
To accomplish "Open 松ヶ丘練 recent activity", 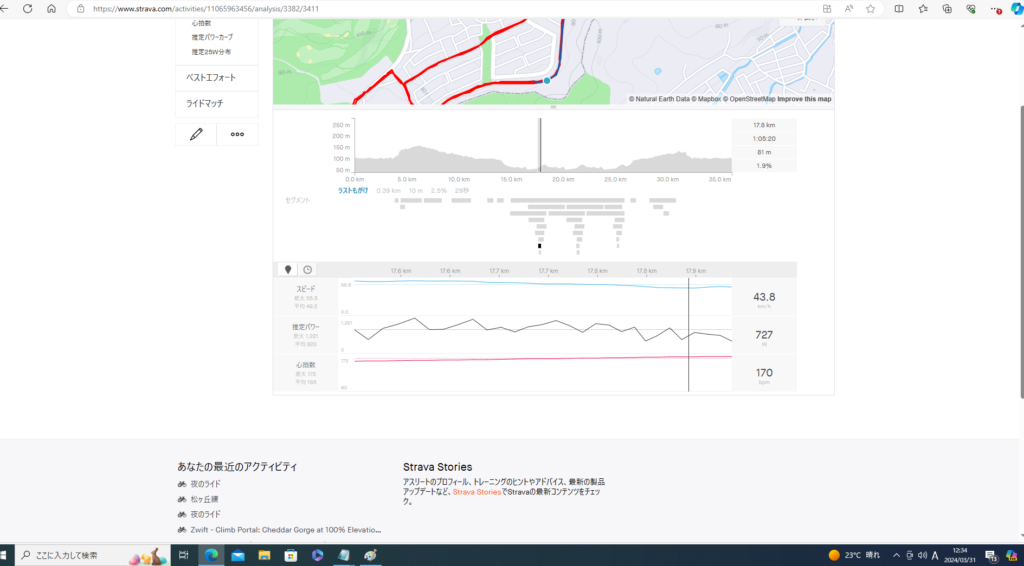I will tap(205, 499).
